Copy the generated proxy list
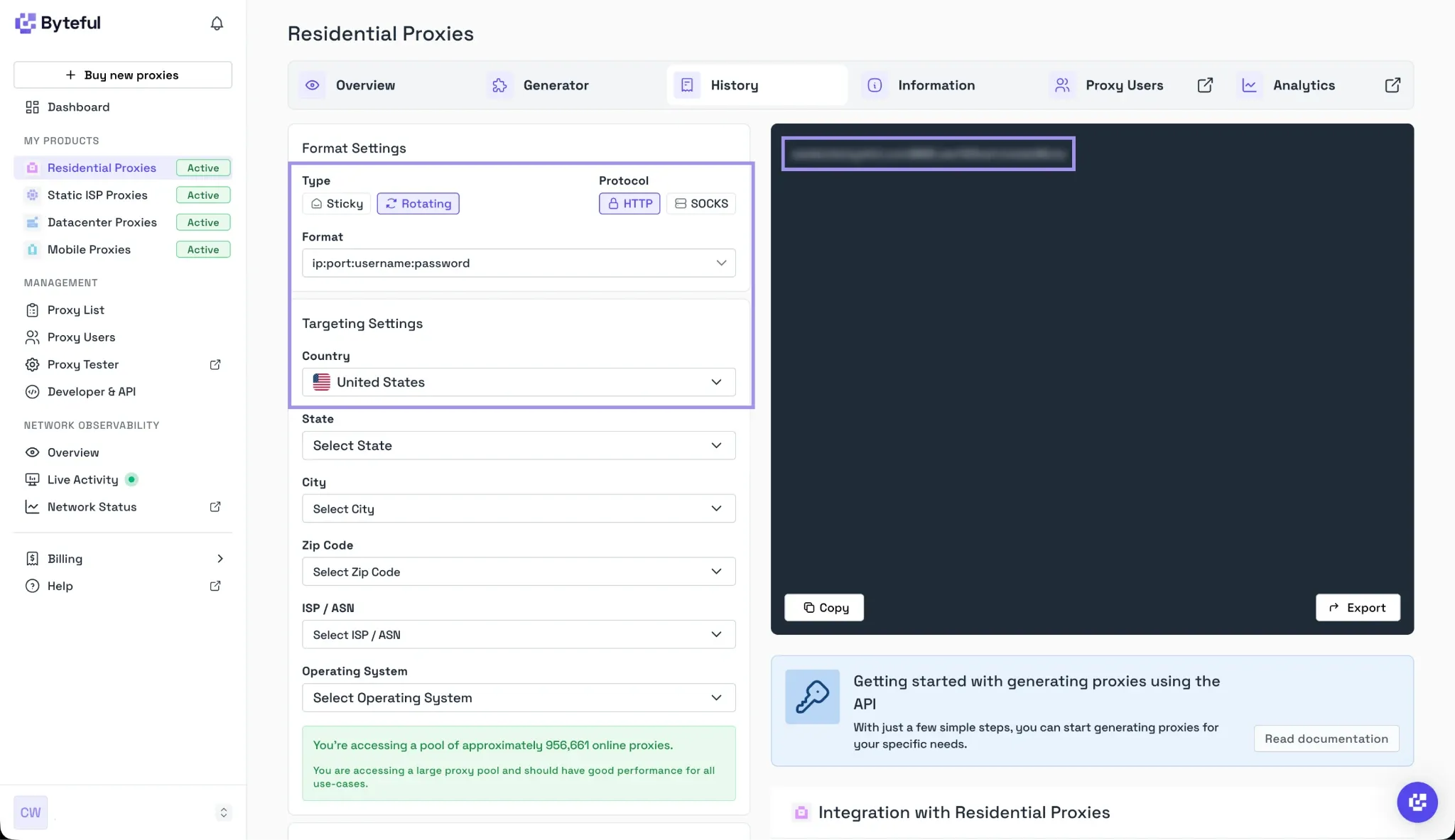The height and width of the screenshot is (840, 1455). coord(824,608)
